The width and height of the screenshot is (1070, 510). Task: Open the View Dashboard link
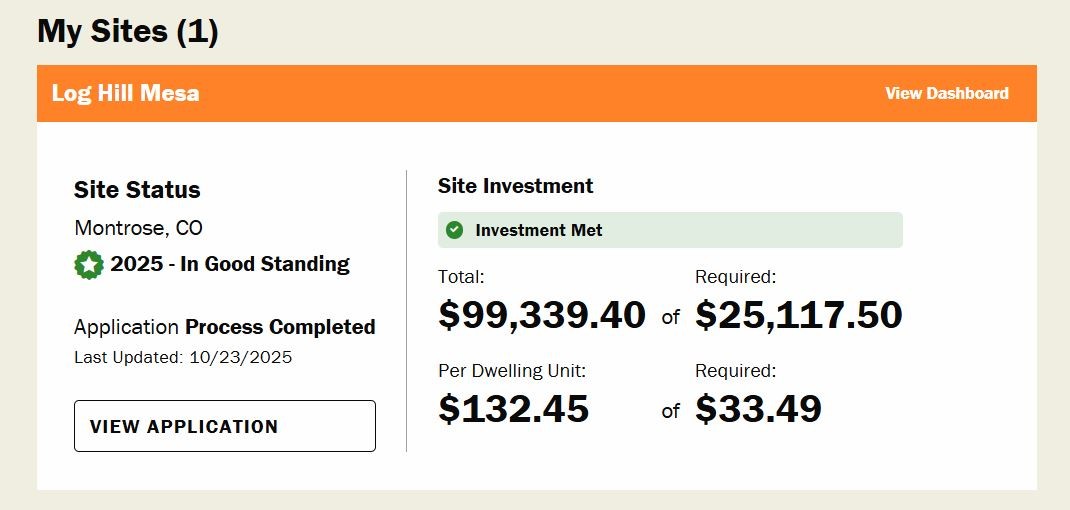pos(946,93)
